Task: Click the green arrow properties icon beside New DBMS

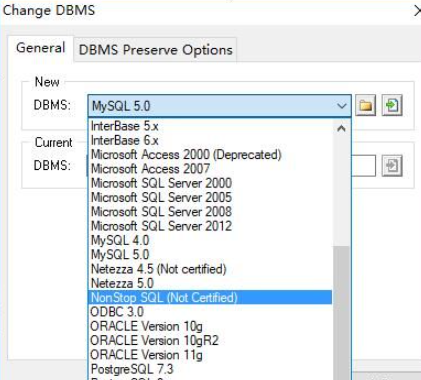Action: click(x=392, y=105)
